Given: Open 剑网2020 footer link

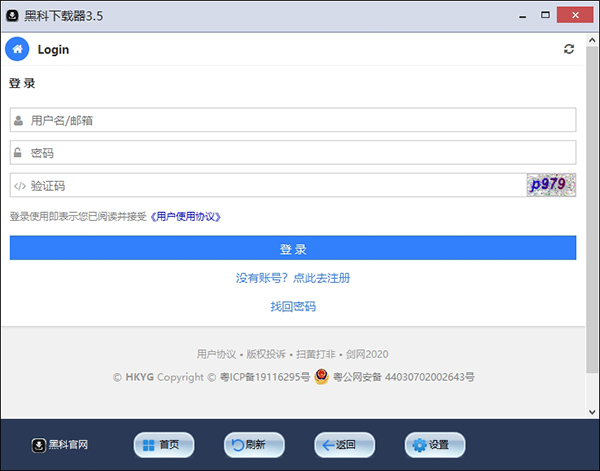Looking at the screenshot, I should click(x=367, y=354).
